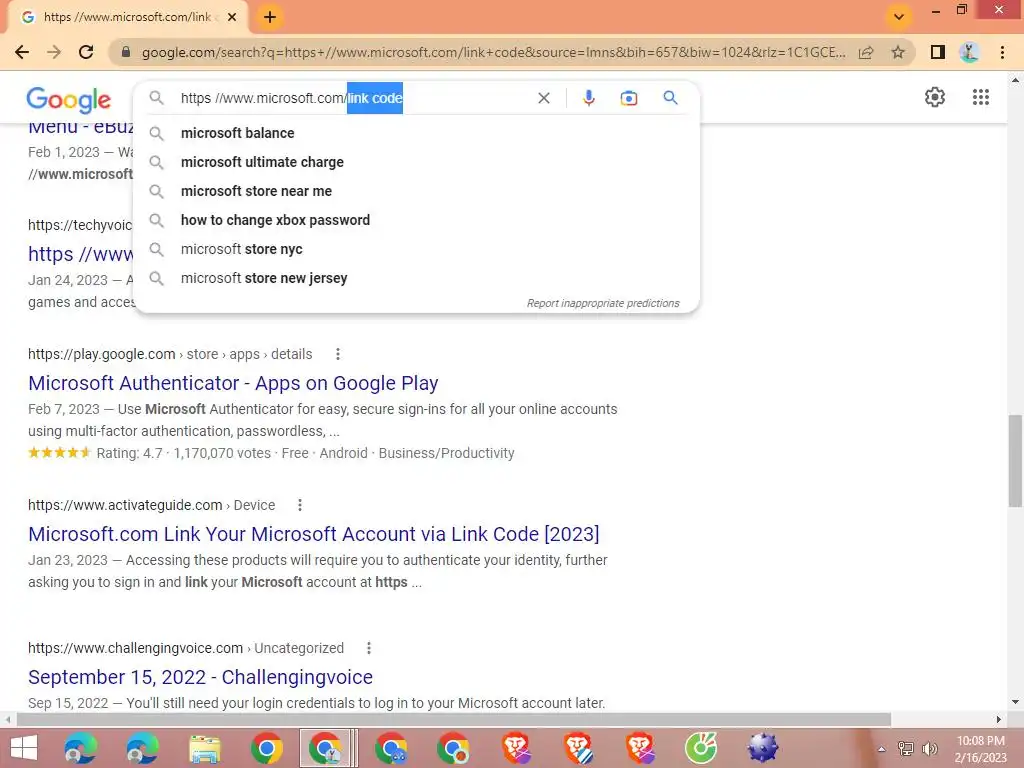The width and height of the screenshot is (1024, 768).
Task: Open the Windows Start menu
Action: (24, 748)
